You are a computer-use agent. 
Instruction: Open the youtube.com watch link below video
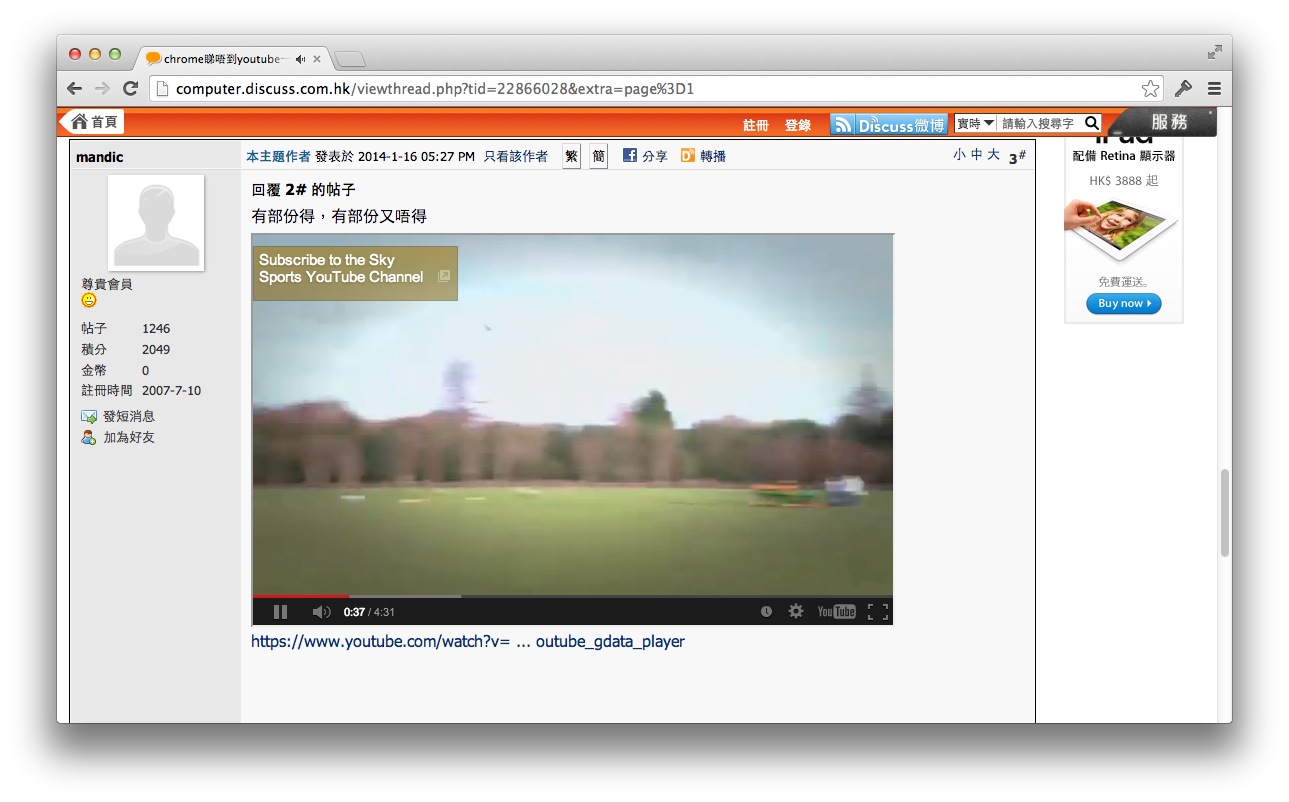coord(468,641)
